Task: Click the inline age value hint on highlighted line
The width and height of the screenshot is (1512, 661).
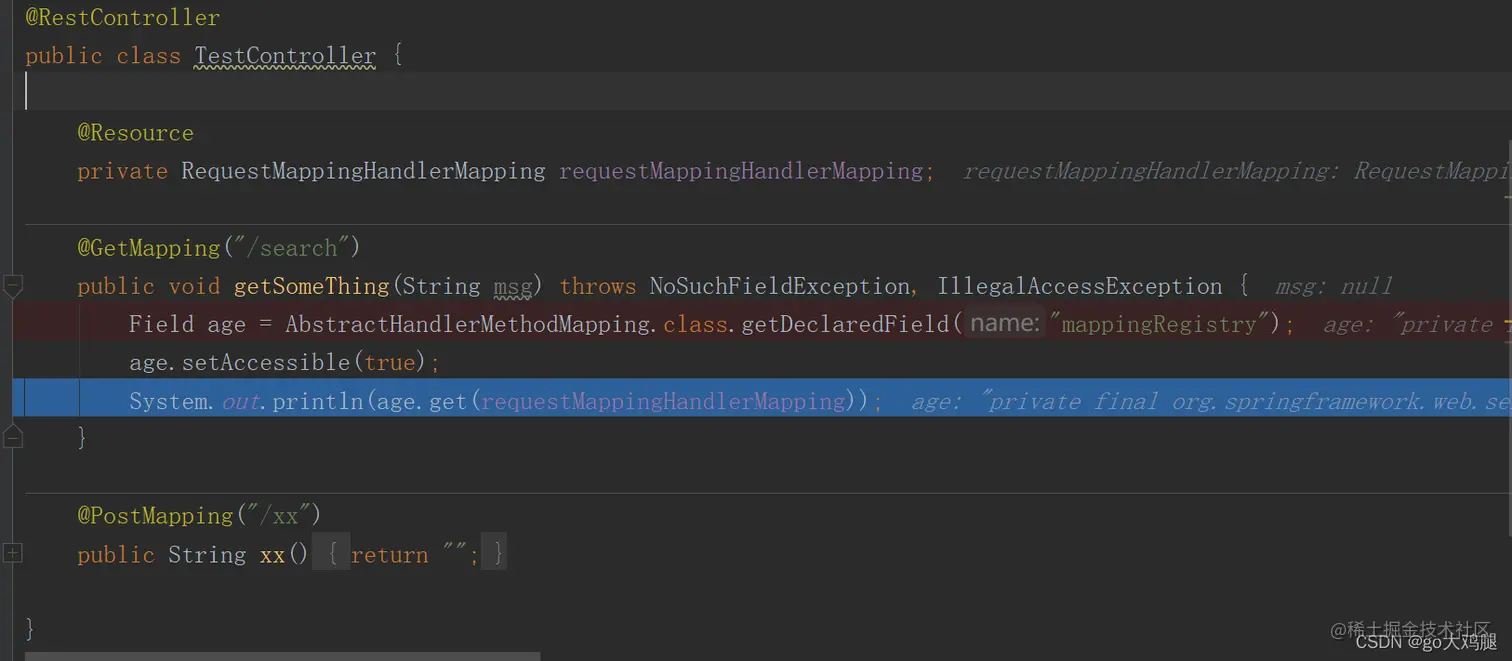Action: (x=1211, y=402)
